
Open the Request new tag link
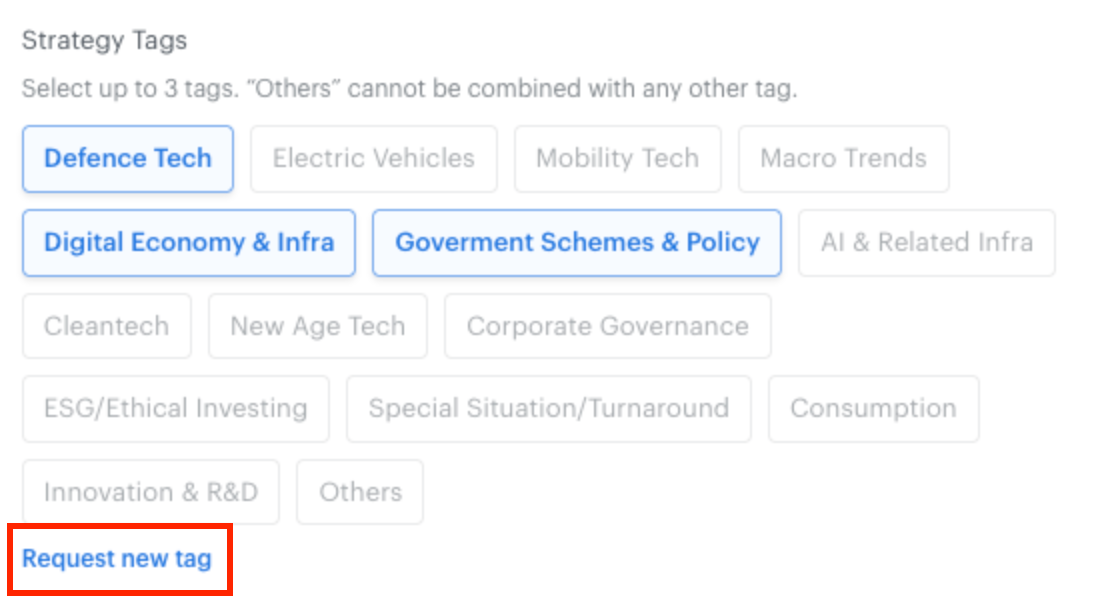coord(117,559)
